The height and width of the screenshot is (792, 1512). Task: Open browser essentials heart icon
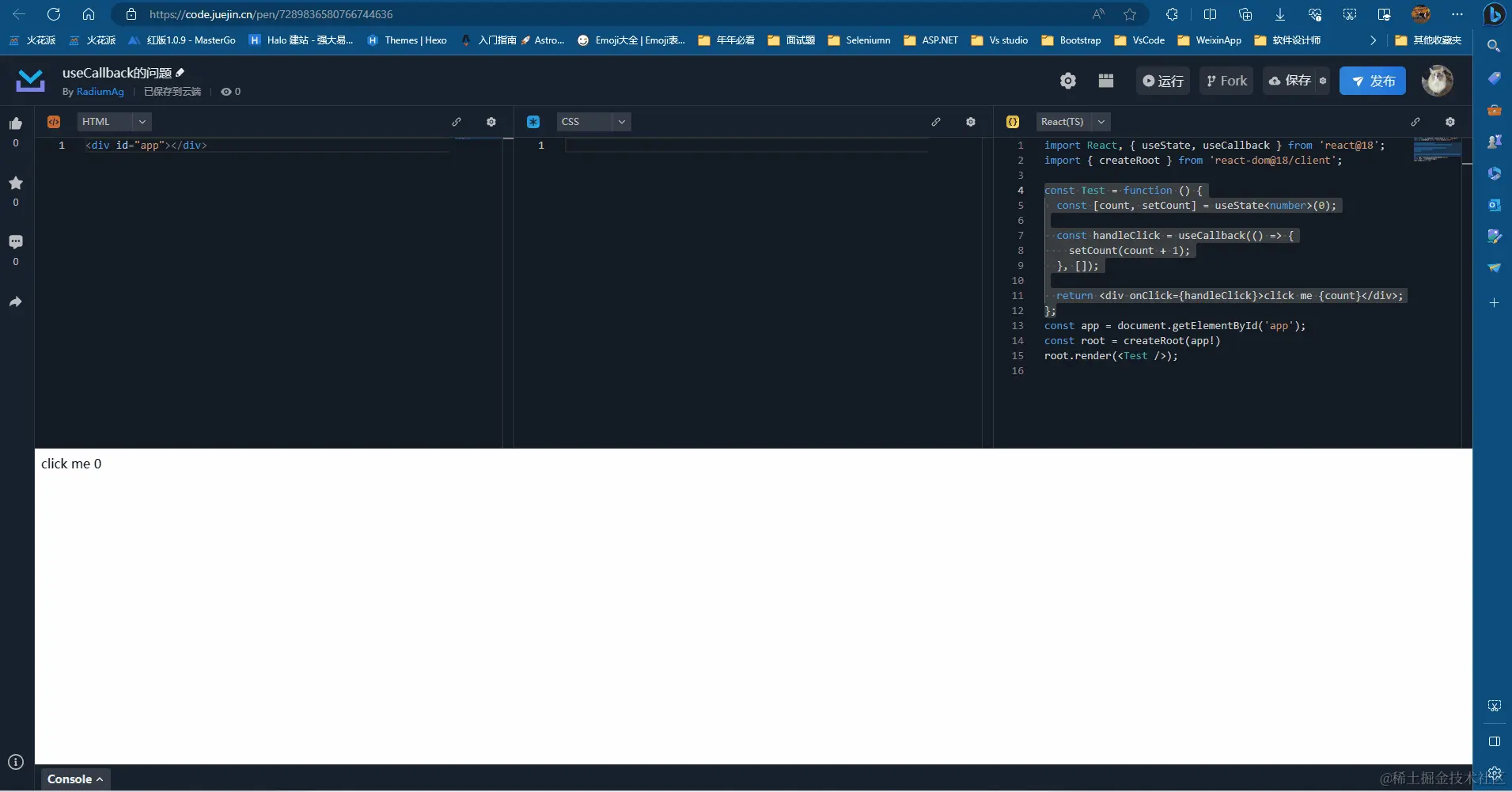click(x=1315, y=14)
